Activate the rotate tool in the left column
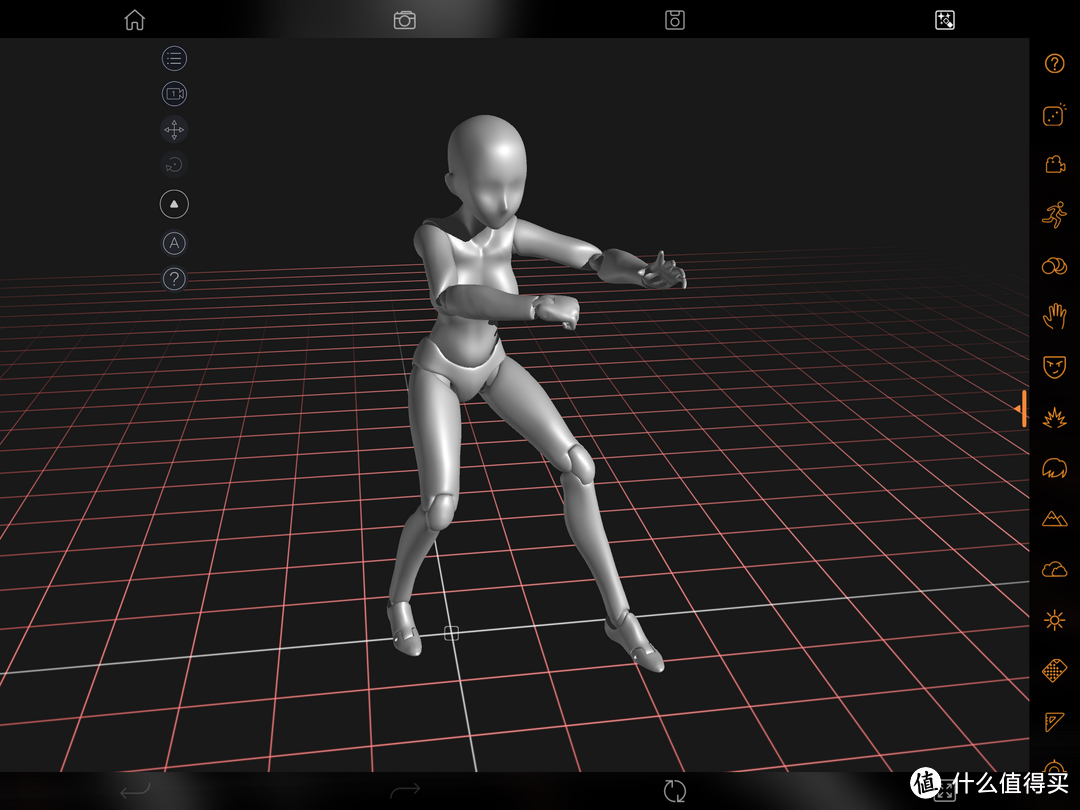 click(x=174, y=165)
